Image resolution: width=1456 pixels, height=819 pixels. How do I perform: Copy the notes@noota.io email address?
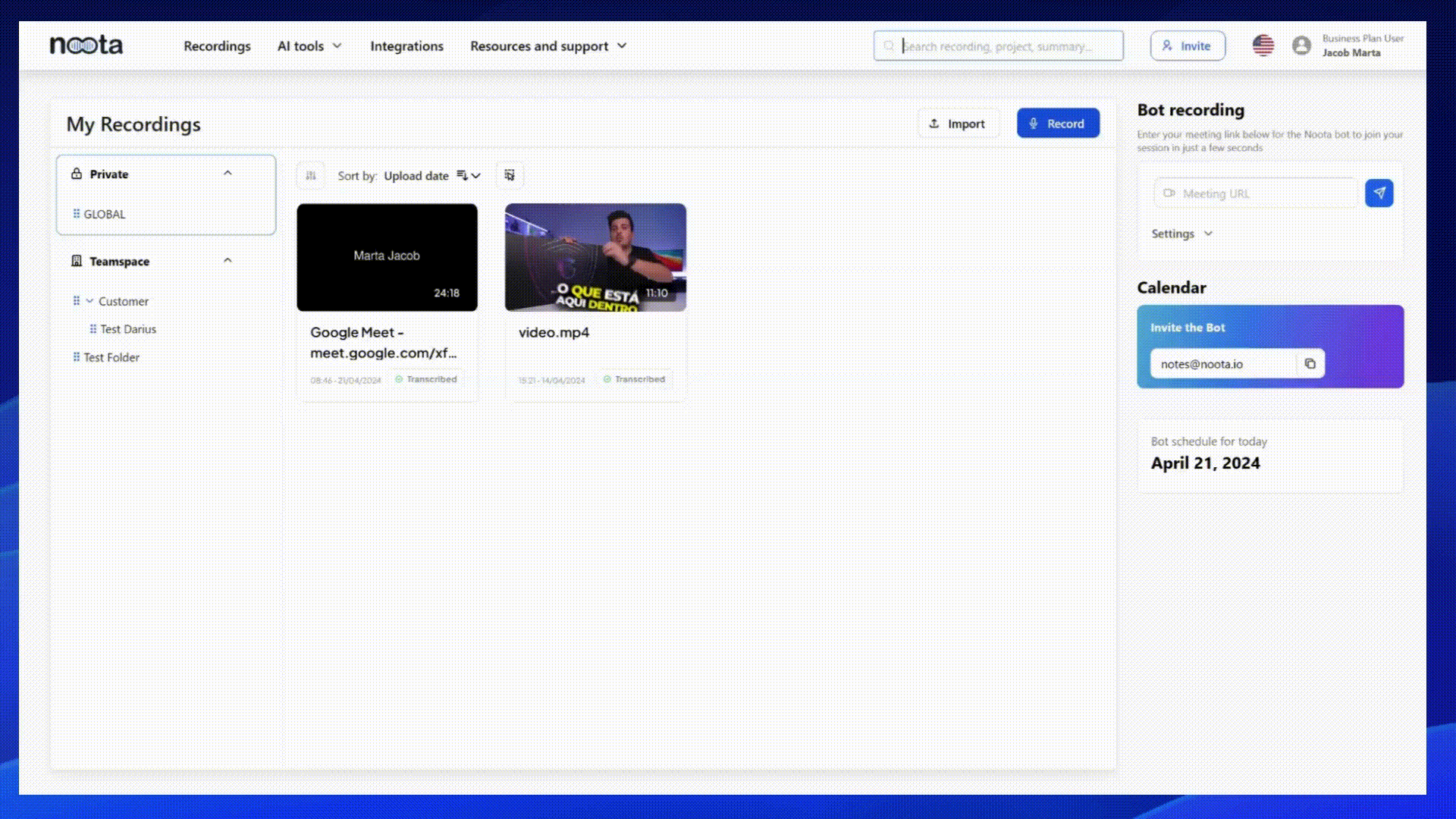click(1310, 364)
